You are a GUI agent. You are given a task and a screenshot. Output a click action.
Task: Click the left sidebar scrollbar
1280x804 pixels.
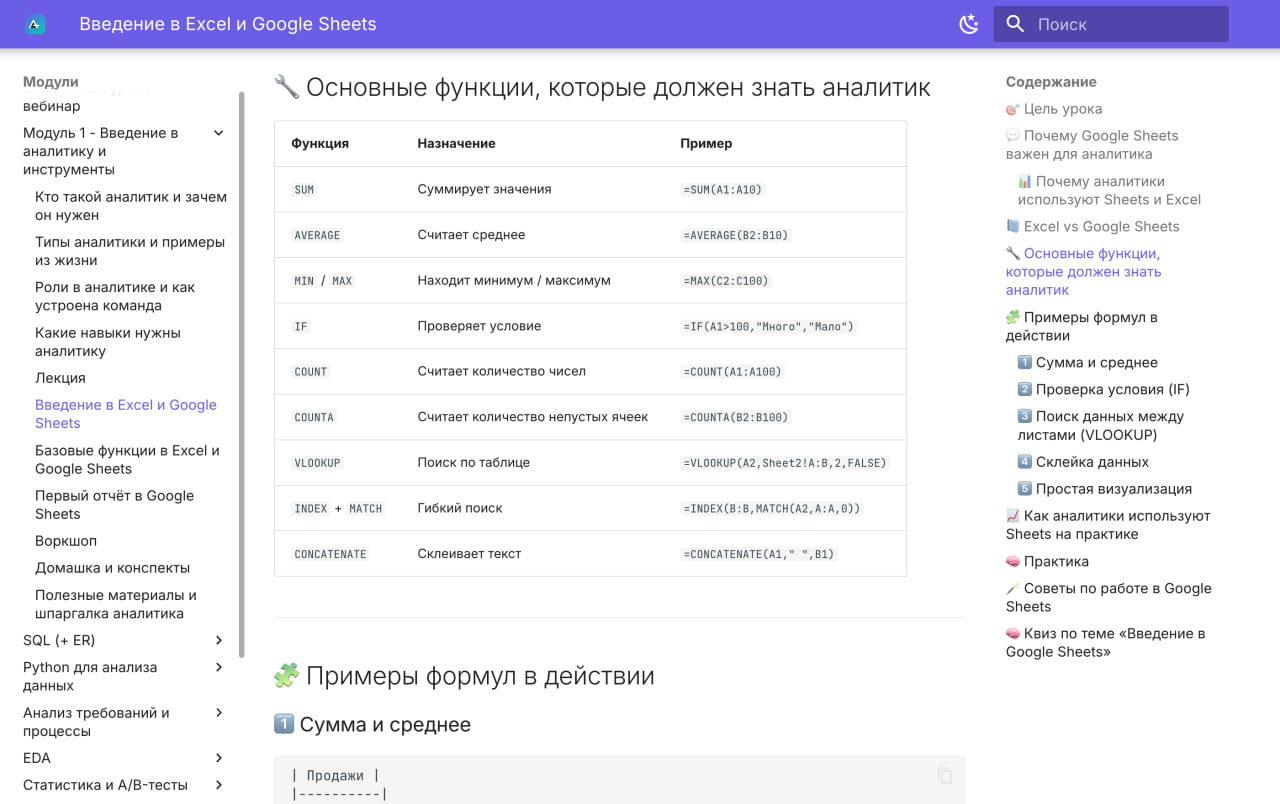point(242,375)
